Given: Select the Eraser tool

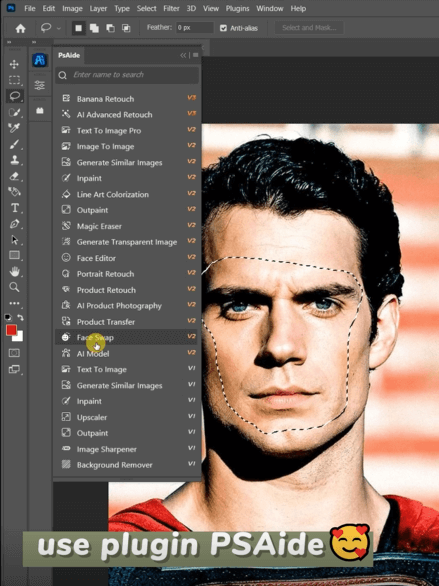Looking at the screenshot, I should [x=14, y=176].
